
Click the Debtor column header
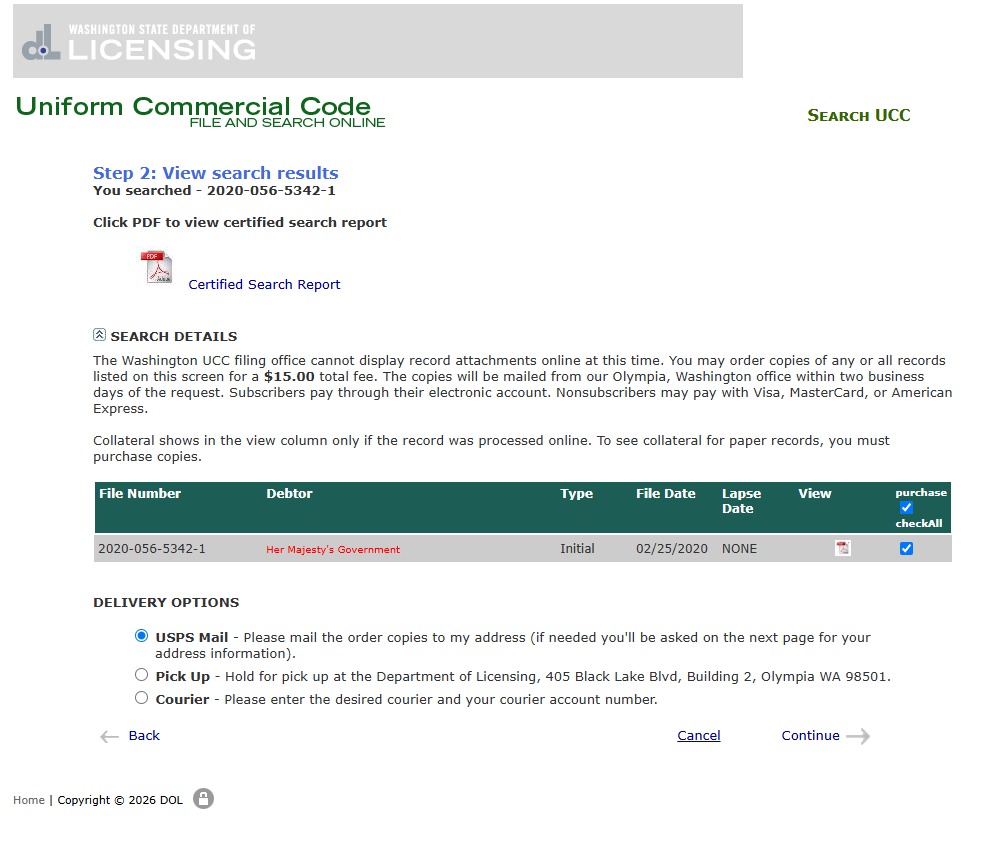[x=290, y=493]
